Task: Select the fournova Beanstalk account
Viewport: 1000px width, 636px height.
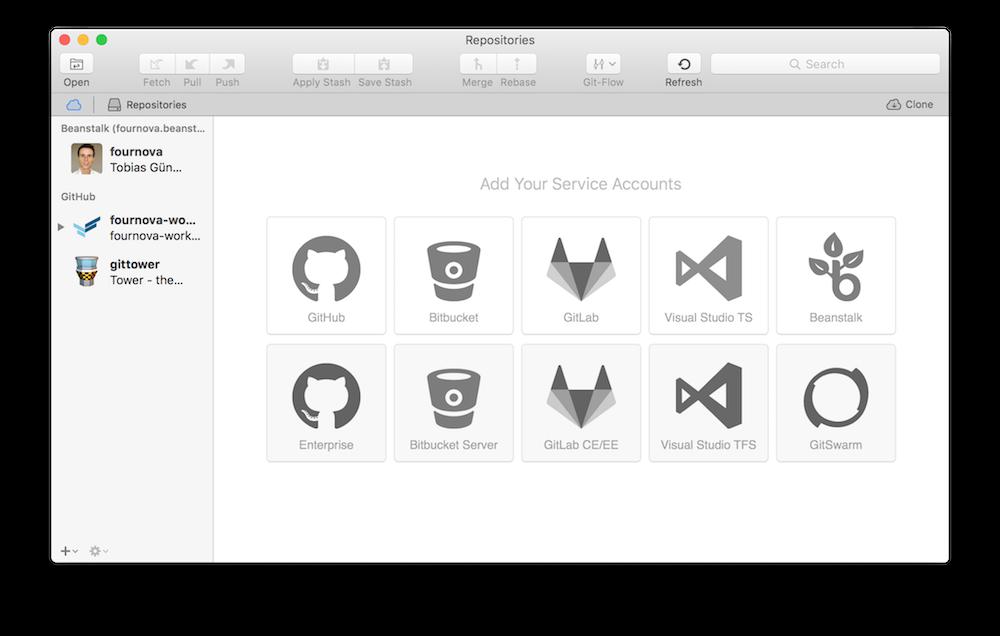Action: pyautogui.click(x=132, y=159)
